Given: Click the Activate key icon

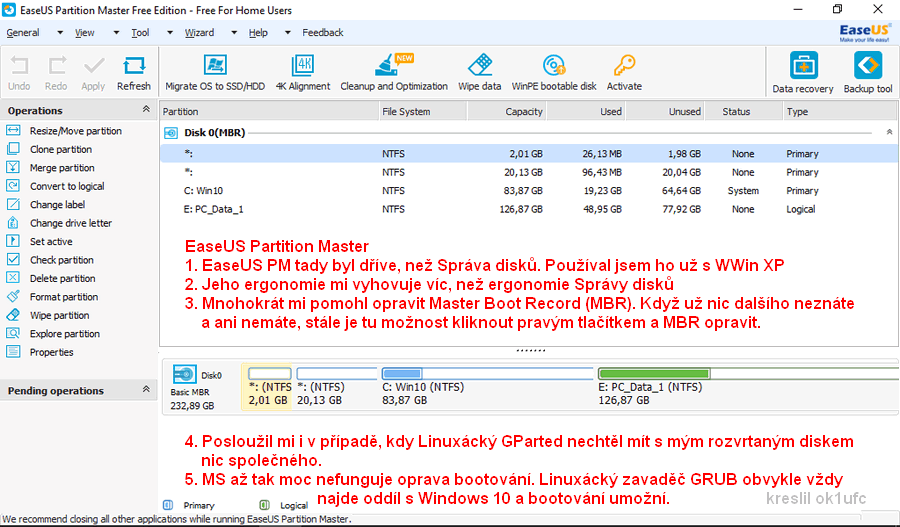Looking at the screenshot, I should pos(624,67).
